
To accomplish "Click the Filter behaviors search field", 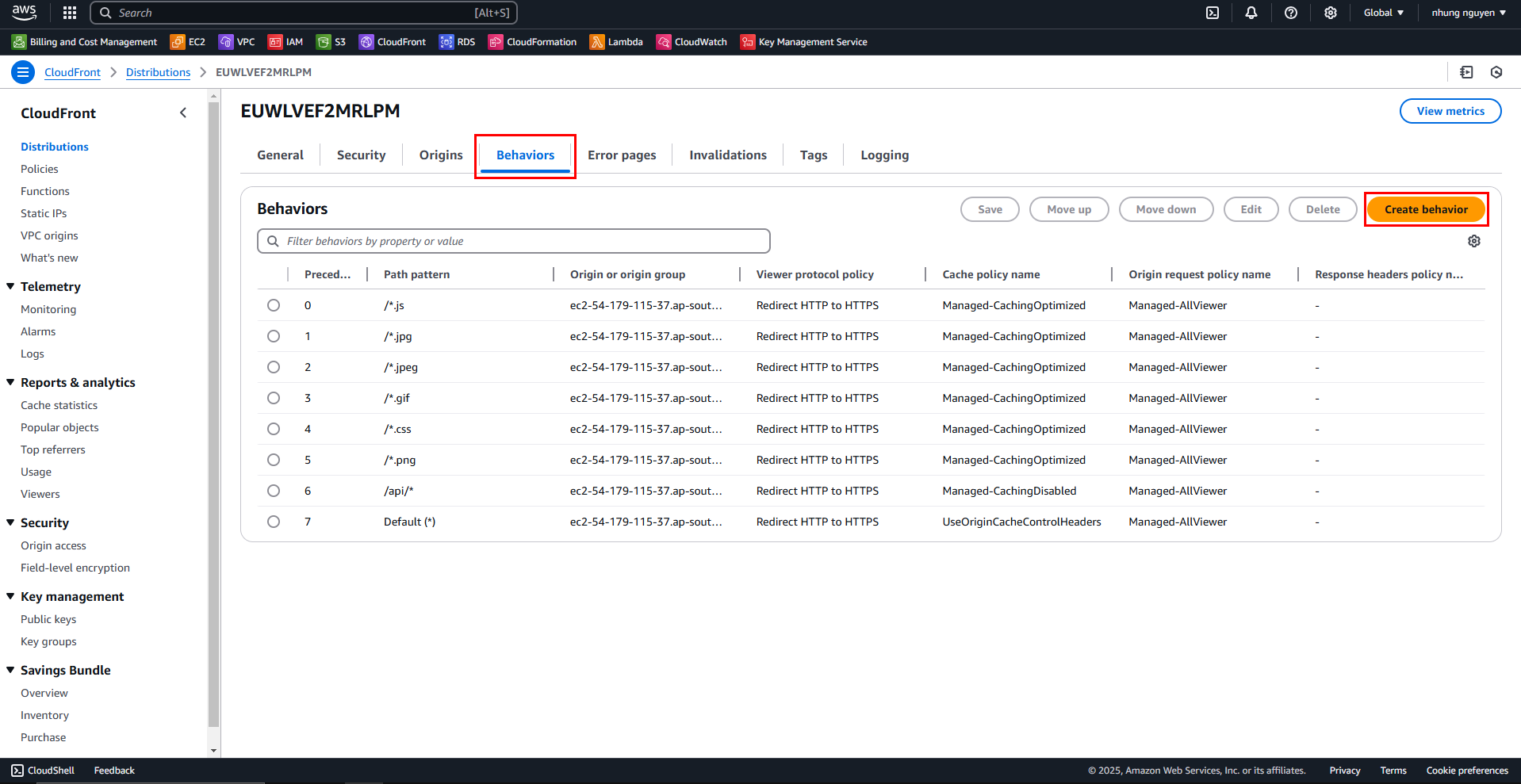I will pos(514,241).
